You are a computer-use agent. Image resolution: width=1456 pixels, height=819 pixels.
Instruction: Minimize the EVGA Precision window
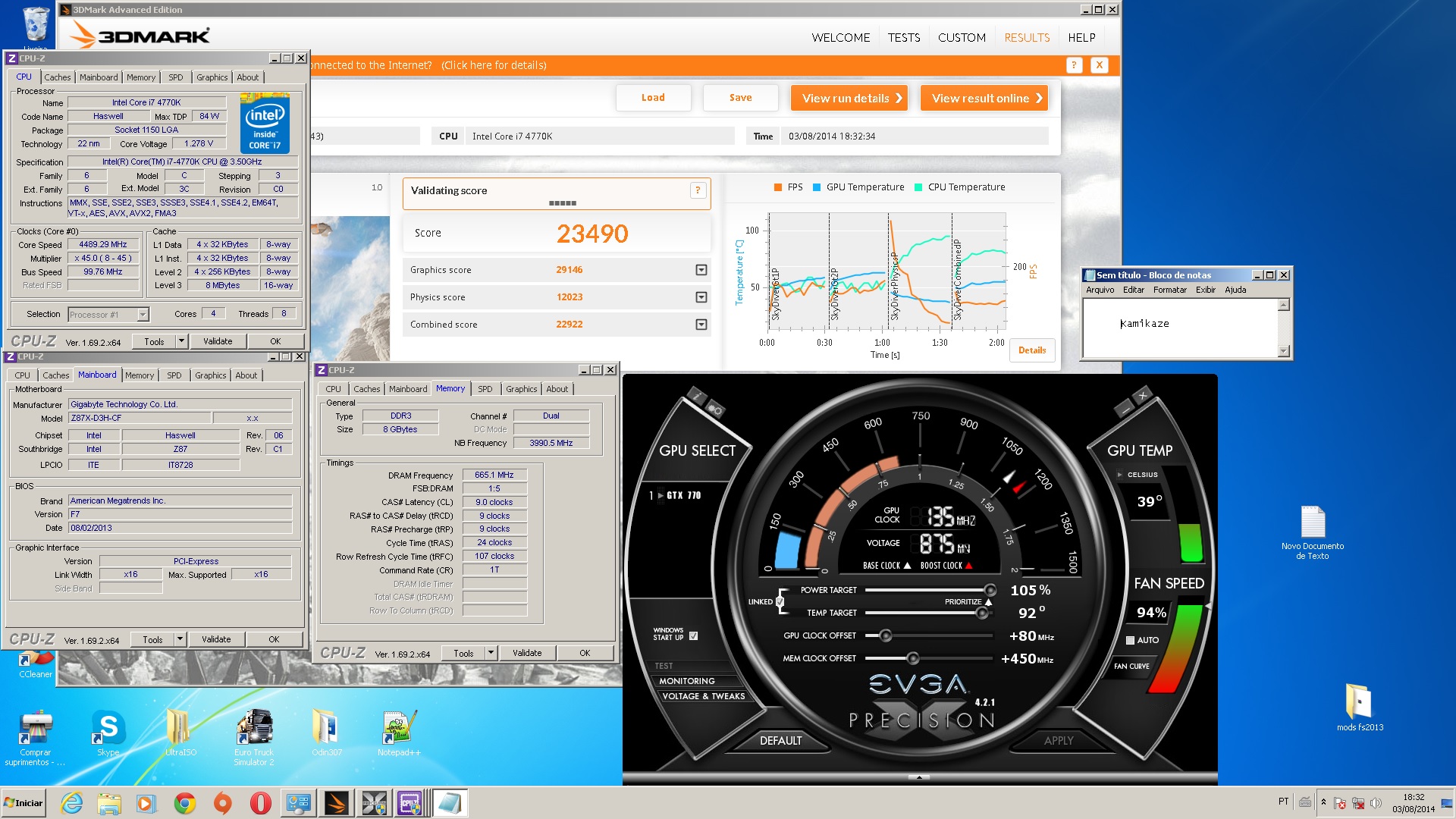click(x=1125, y=409)
